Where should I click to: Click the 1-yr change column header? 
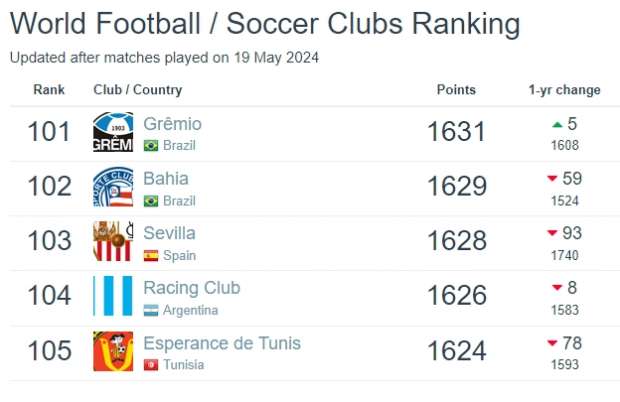click(x=565, y=90)
